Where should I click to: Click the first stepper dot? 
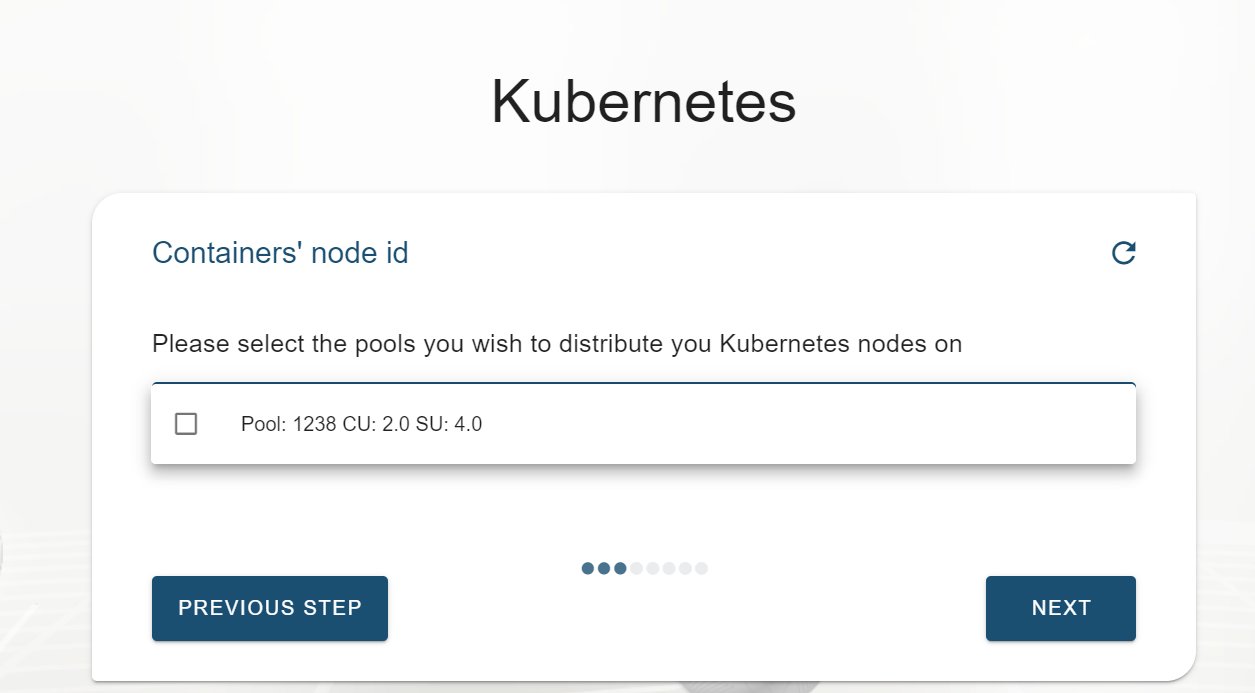pyautogui.click(x=586, y=568)
